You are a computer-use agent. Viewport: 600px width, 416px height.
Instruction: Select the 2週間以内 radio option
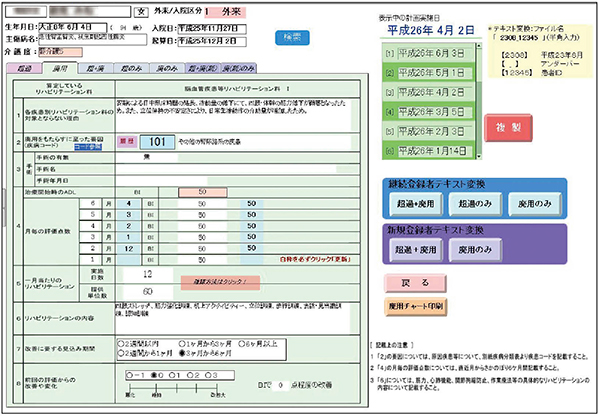(x=119, y=341)
